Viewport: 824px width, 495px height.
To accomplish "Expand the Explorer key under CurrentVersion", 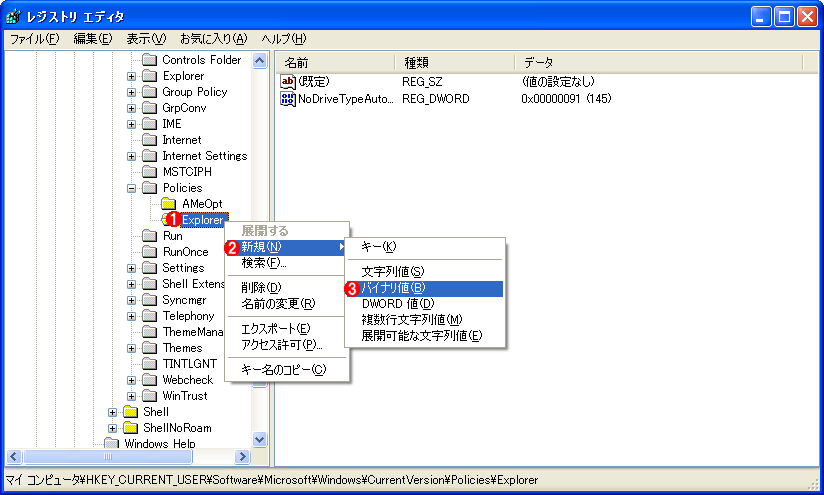I will pyautogui.click(x=131, y=76).
